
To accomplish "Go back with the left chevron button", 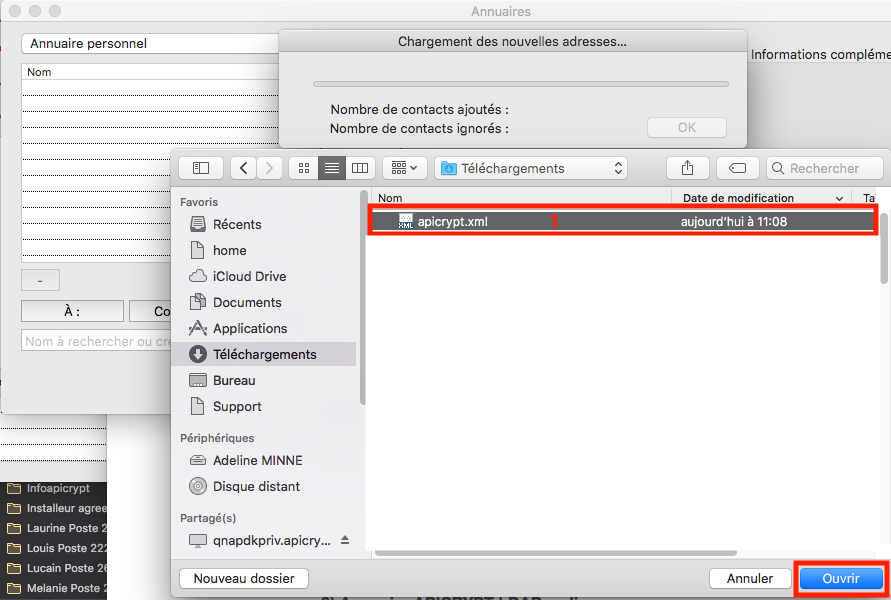I will [x=243, y=168].
